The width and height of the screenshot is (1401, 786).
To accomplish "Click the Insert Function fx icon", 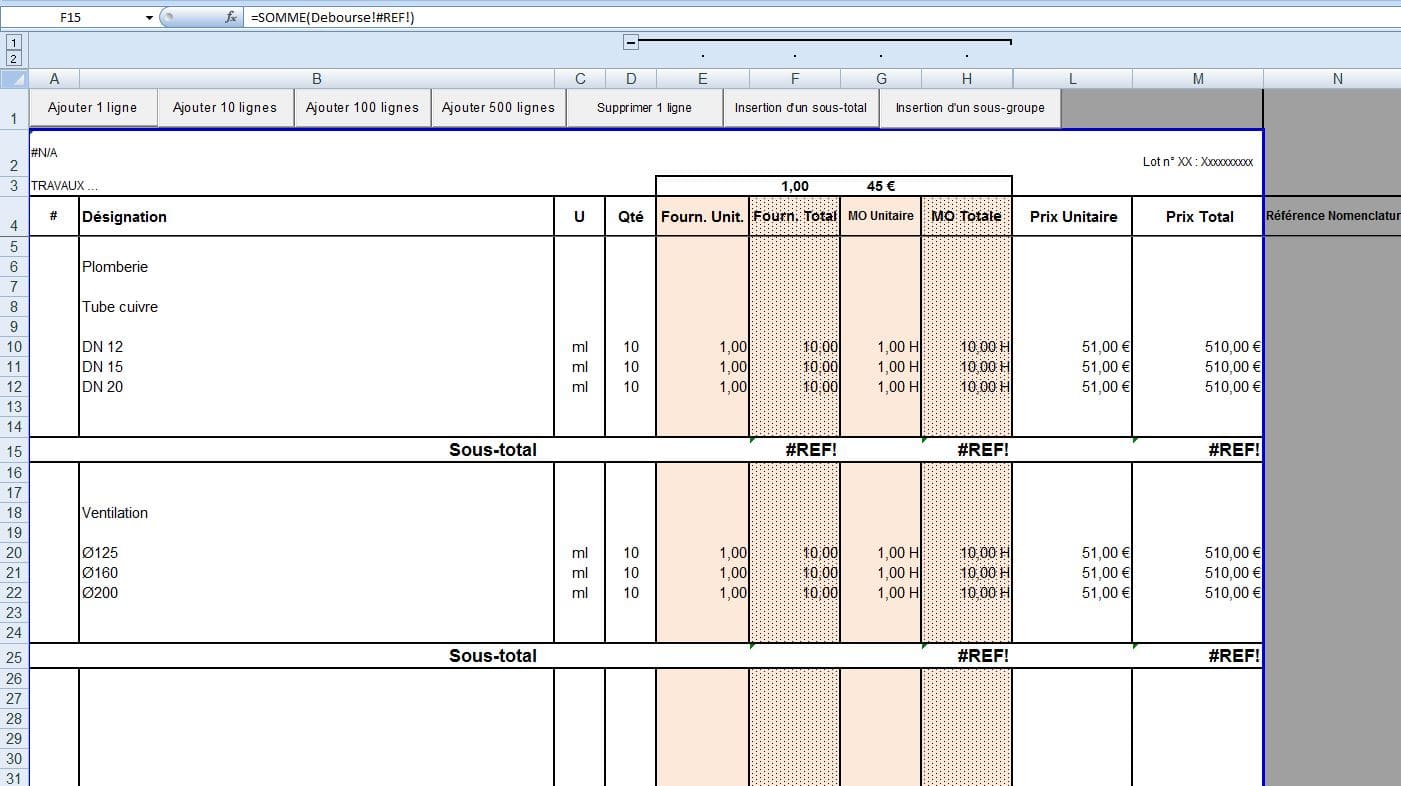I will 231,18.
